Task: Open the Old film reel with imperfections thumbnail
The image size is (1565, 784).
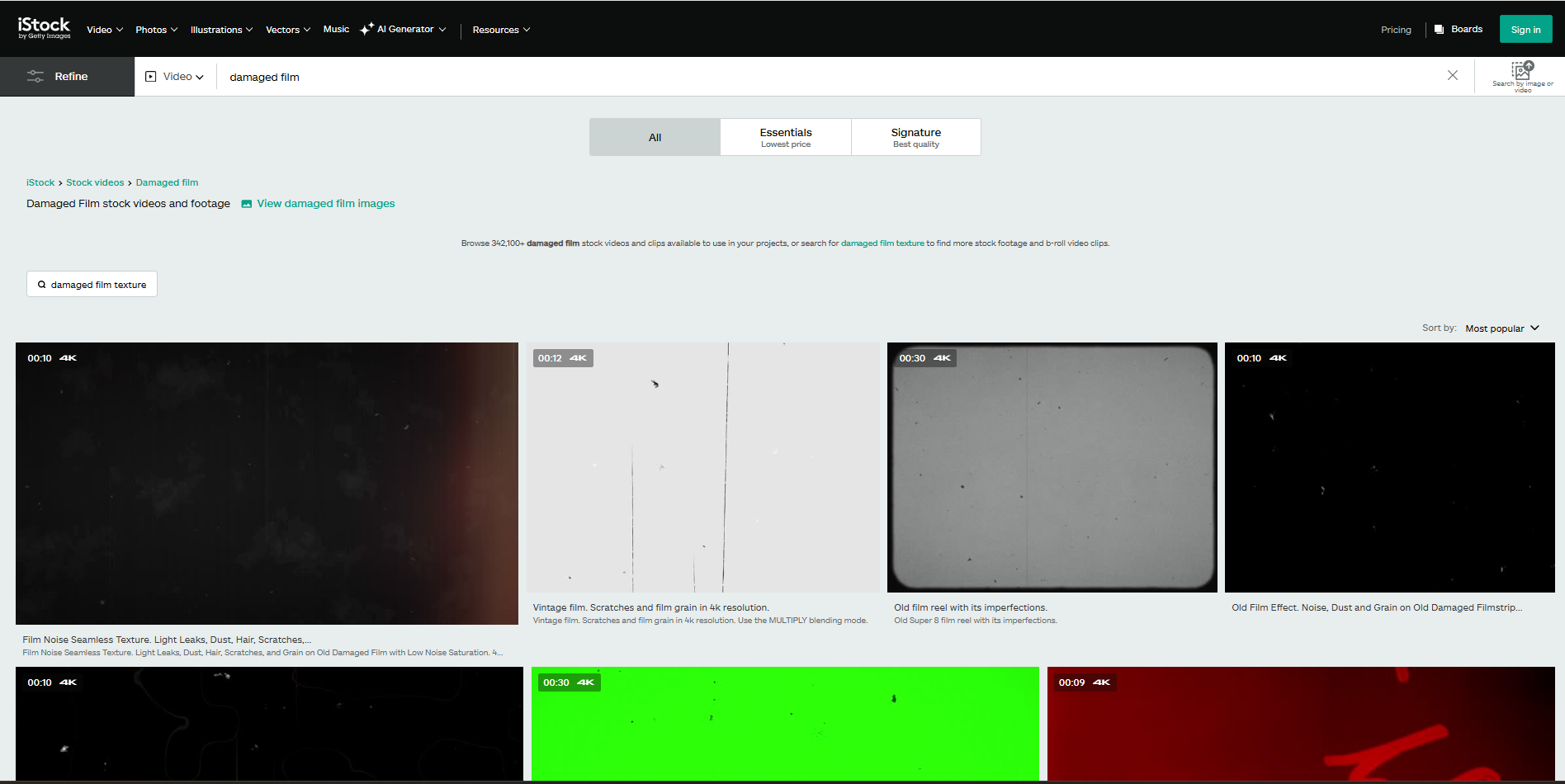Action: click(x=1052, y=467)
